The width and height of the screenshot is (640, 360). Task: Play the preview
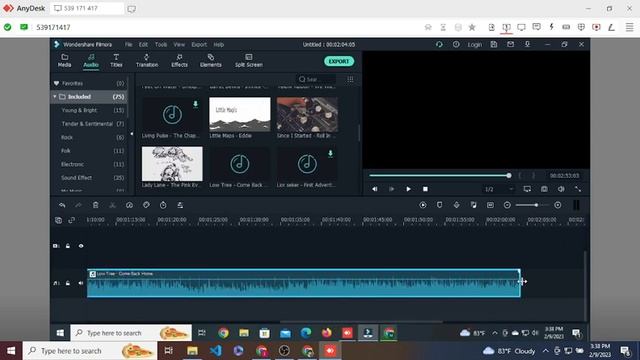pos(408,189)
